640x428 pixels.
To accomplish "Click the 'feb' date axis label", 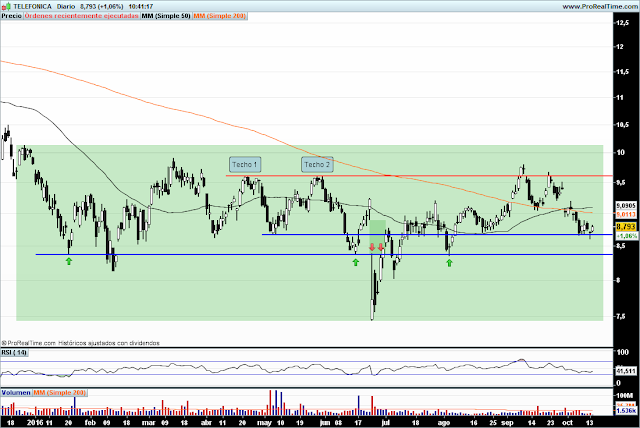I will 90,422.
